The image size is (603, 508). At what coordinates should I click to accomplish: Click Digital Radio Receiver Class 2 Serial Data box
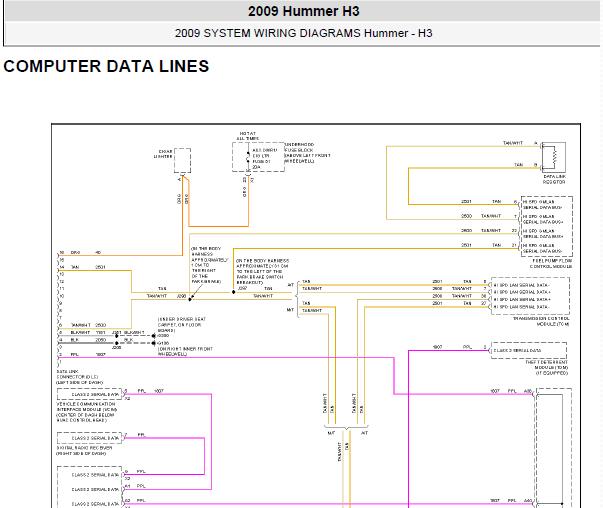89,438
